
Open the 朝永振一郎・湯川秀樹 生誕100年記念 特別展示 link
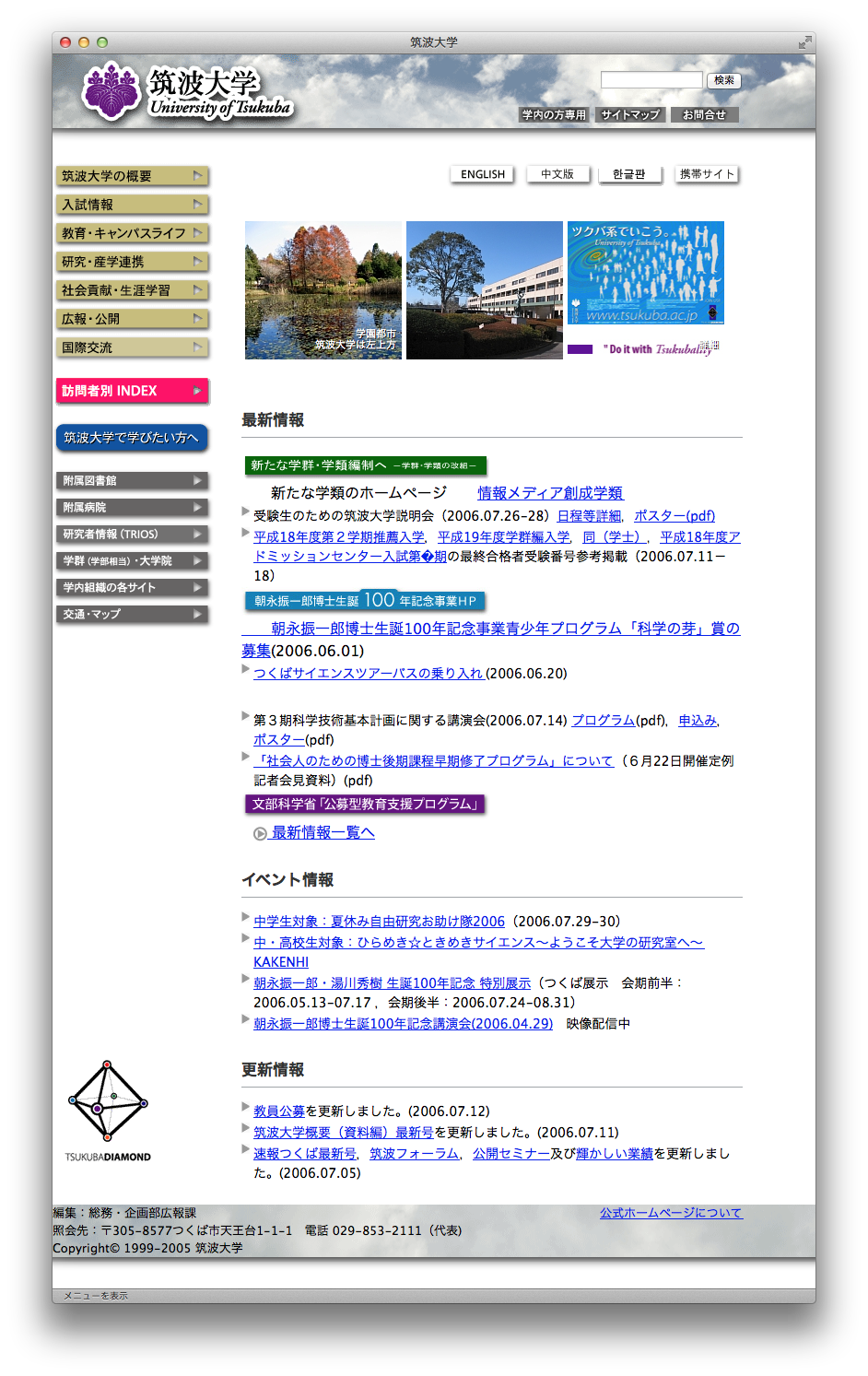tap(392, 983)
